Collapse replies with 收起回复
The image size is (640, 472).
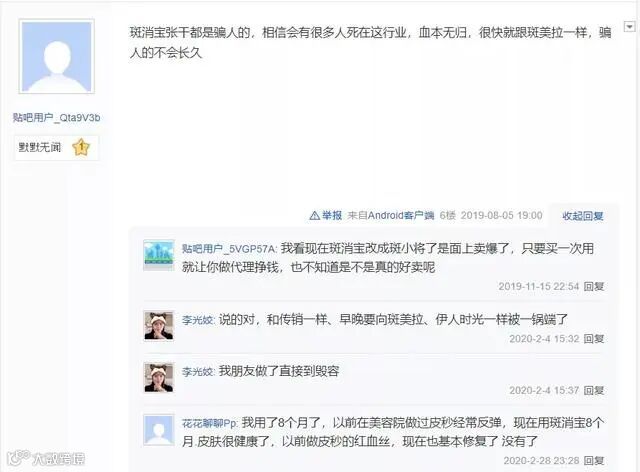tap(582, 216)
